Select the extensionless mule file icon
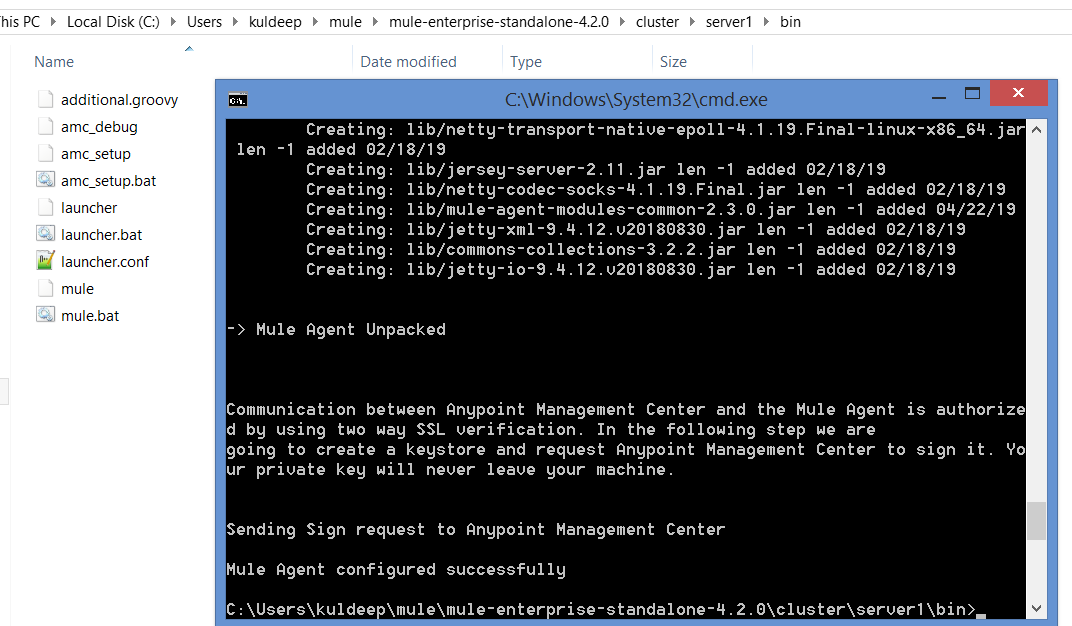 [x=45, y=289]
